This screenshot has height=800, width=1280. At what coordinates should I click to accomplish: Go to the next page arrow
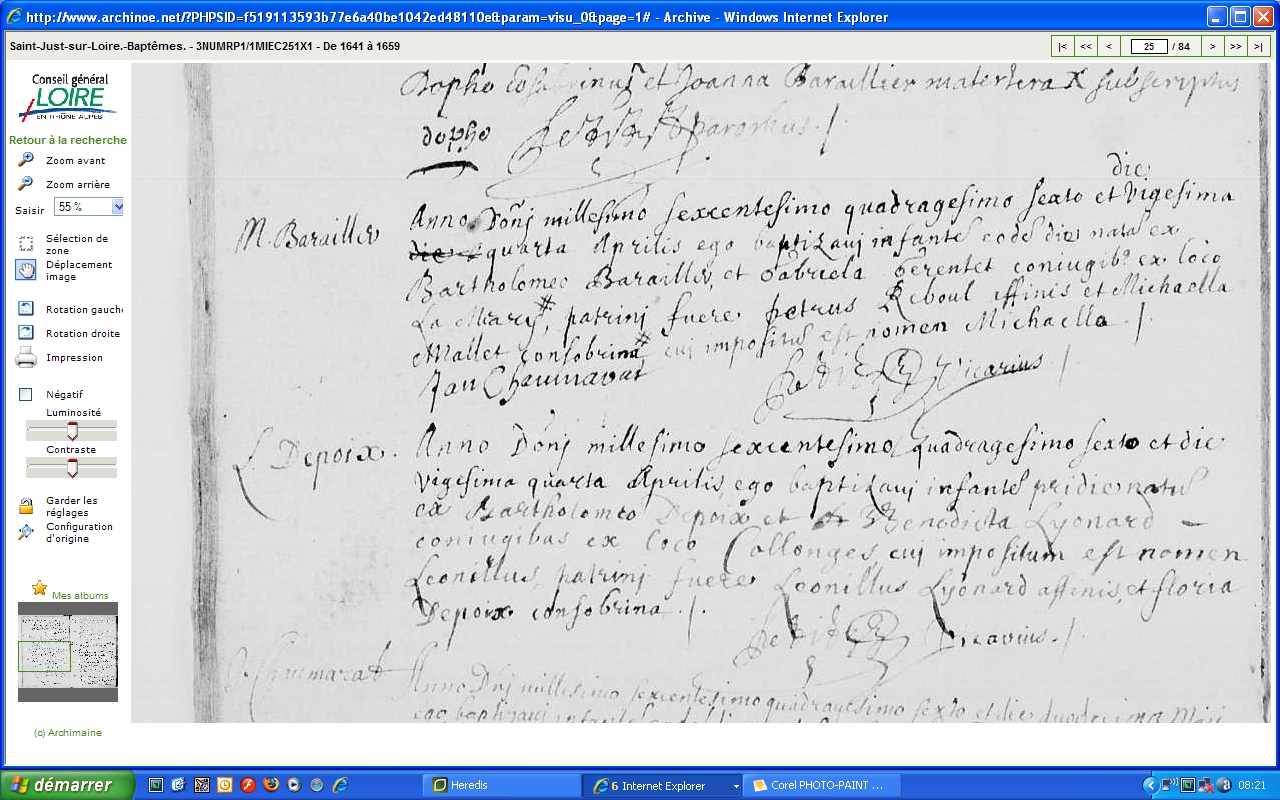1212,46
